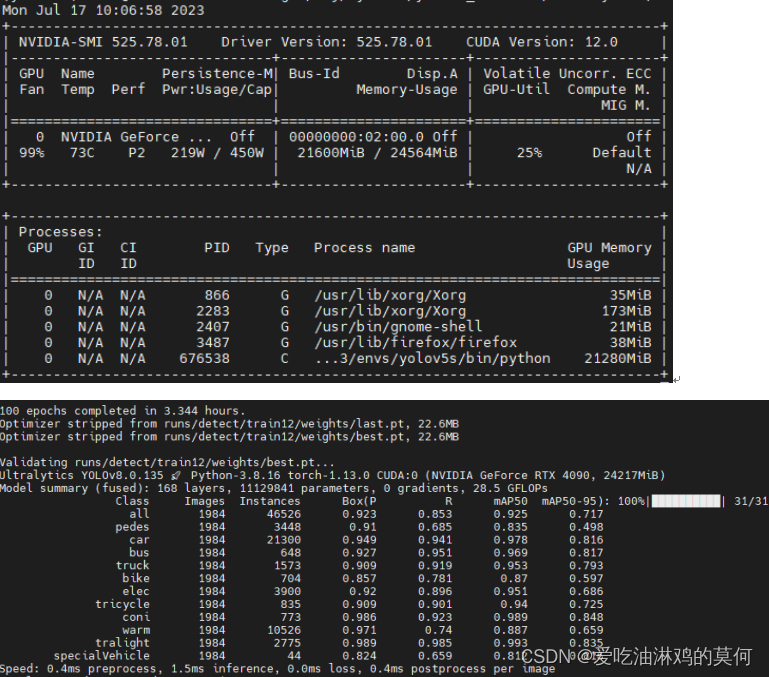The height and width of the screenshot is (677, 769).
Task: Click the mAP50 column header
Action: (511, 501)
